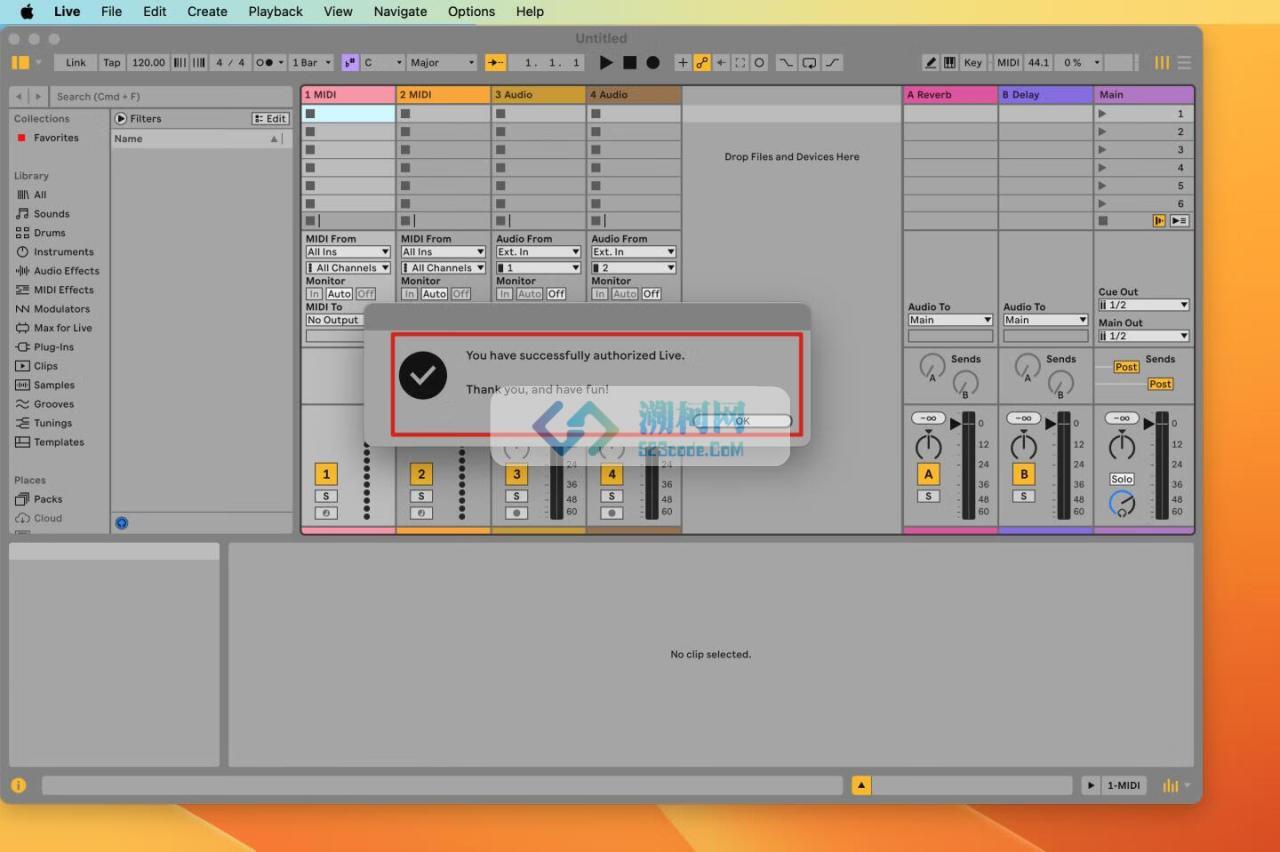The image size is (1280, 852).
Task: Select Plug-Ins in the browser sidebar
Action: (53, 347)
